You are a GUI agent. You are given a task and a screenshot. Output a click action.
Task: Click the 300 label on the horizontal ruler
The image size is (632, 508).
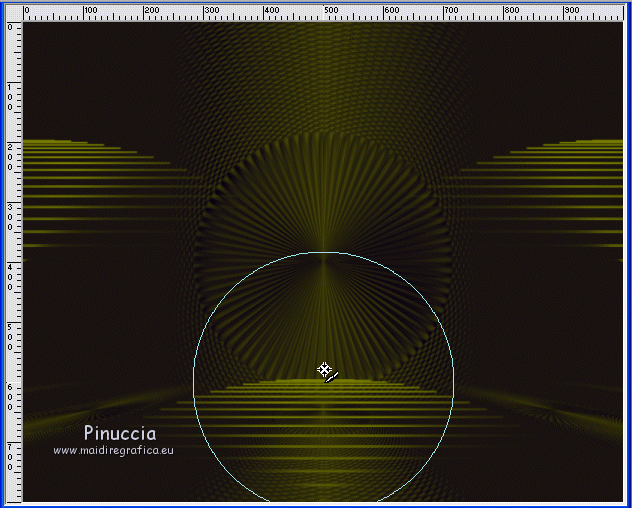pos(212,10)
